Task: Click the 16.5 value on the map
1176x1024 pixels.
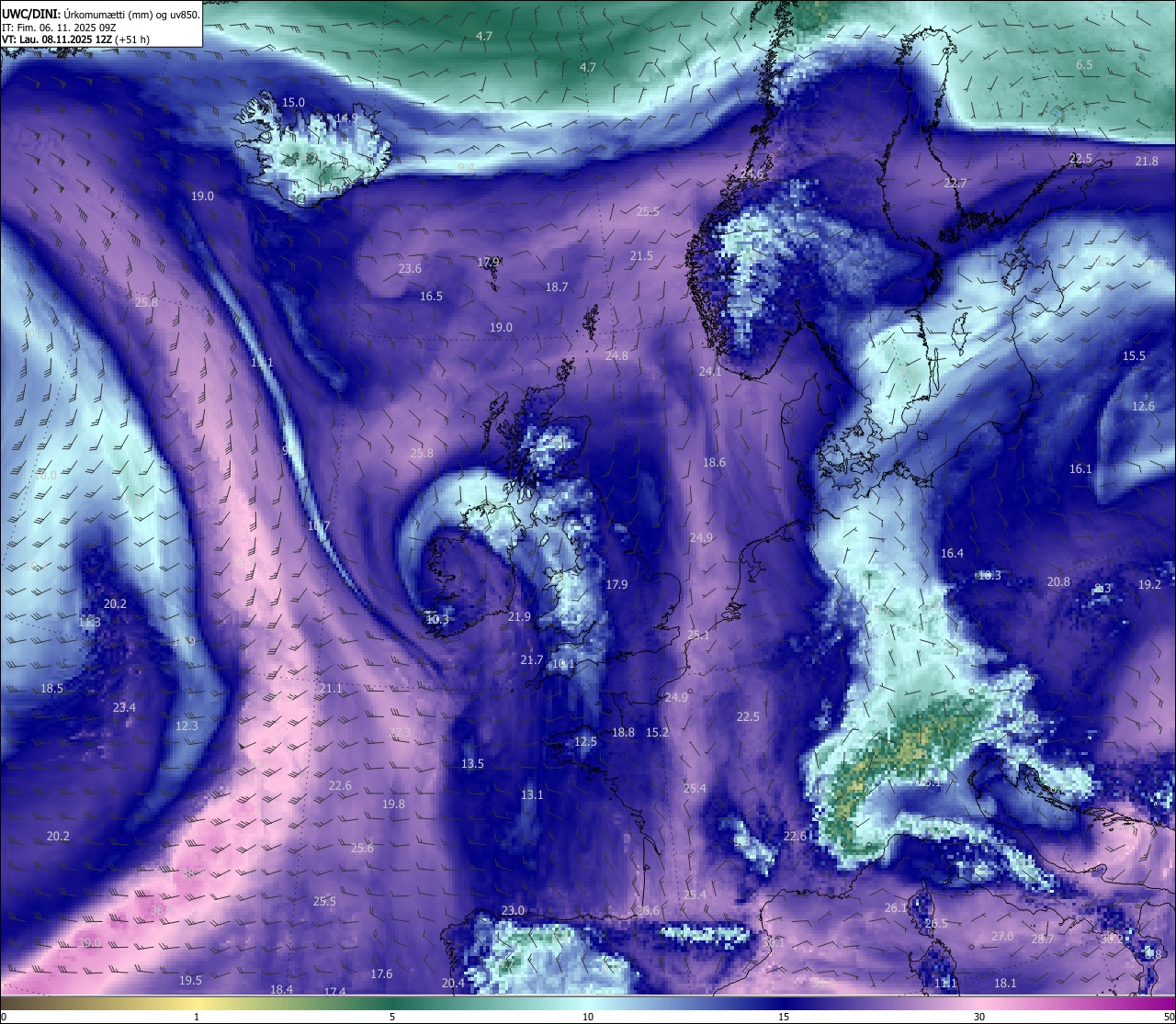Action: [431, 297]
